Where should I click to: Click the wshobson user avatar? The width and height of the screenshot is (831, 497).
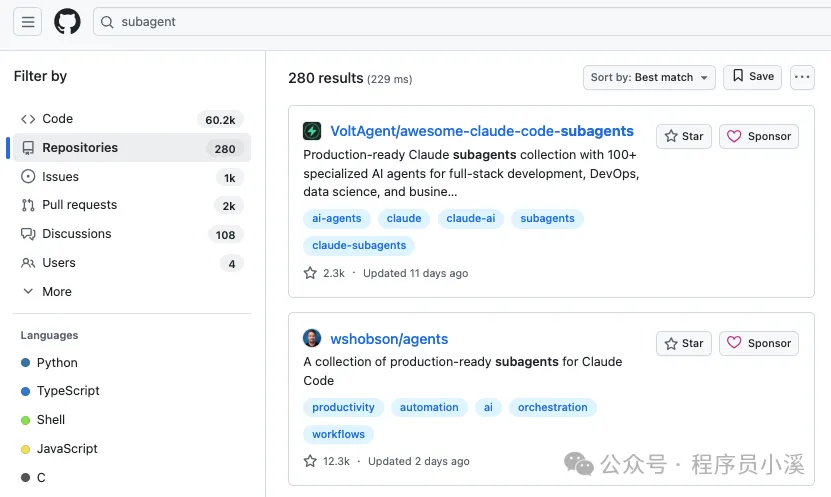312,338
